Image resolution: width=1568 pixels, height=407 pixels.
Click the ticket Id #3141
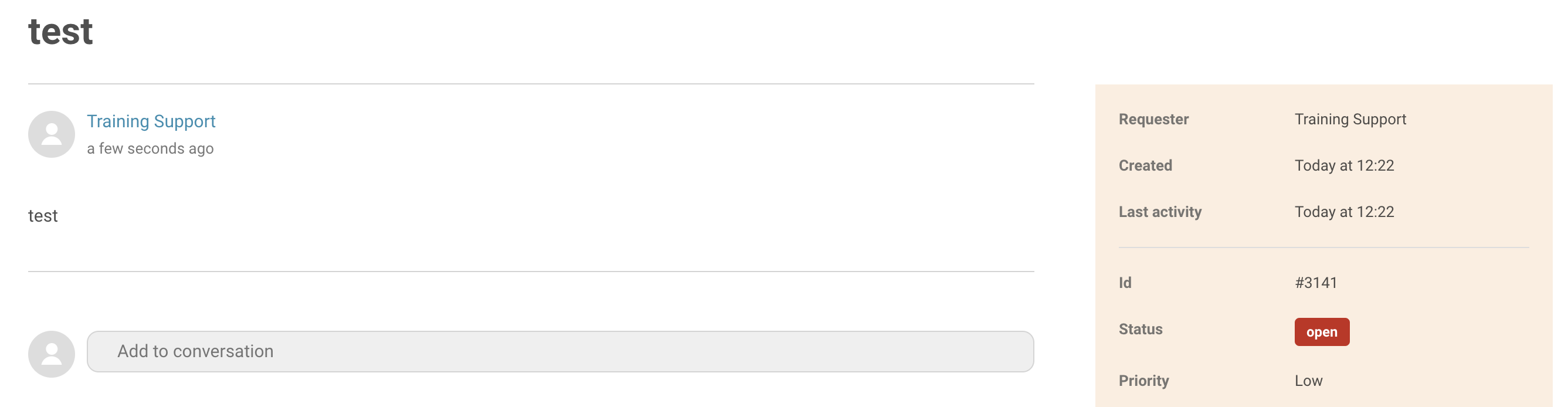coord(1315,282)
